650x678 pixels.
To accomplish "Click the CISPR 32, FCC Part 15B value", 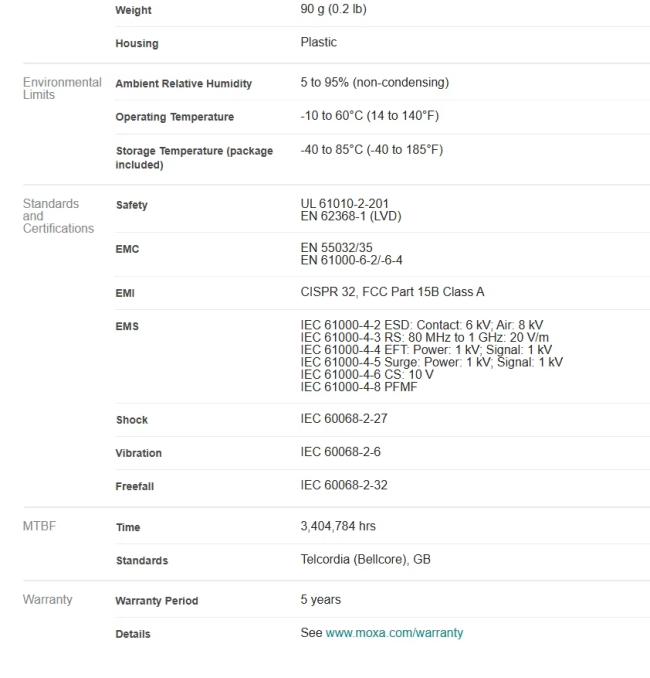I will coord(392,292).
